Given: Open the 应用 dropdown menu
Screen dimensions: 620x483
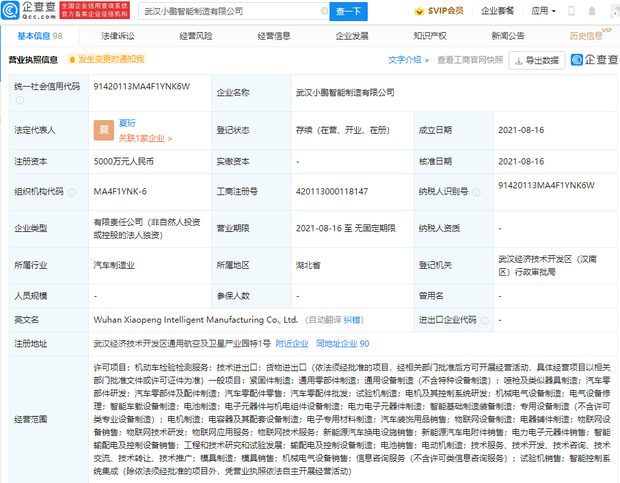Looking at the screenshot, I should [x=545, y=11].
